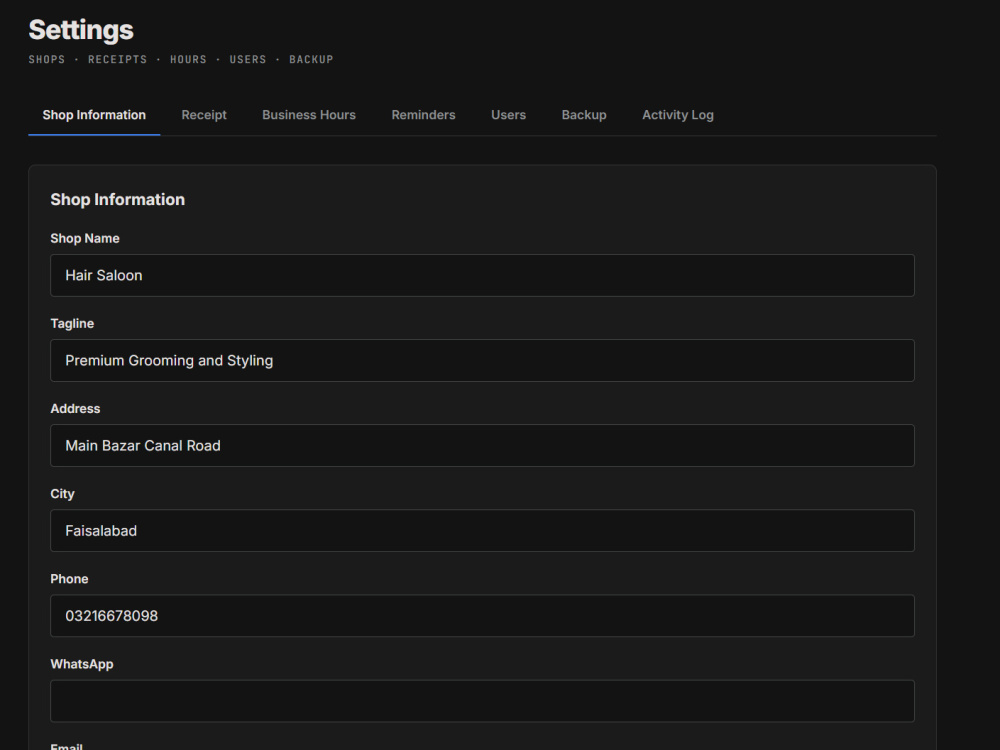Screen dimensions: 1000x750
Task: Click the Shop Information section heading
Action: coord(117,200)
